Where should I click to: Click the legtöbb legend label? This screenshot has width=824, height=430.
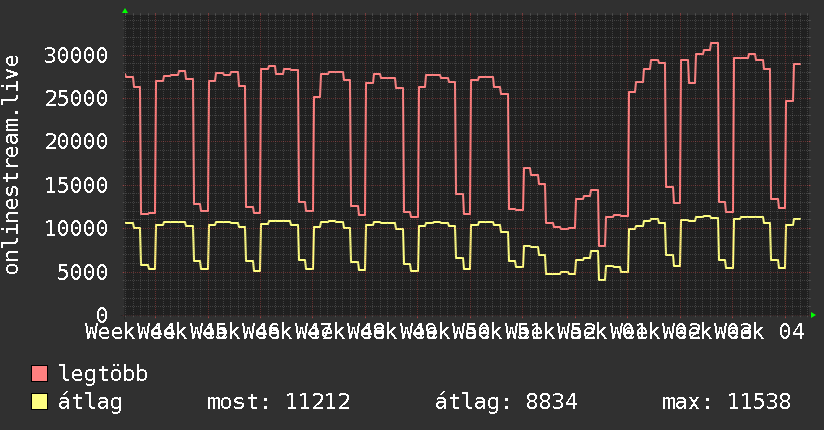[x=103, y=374]
